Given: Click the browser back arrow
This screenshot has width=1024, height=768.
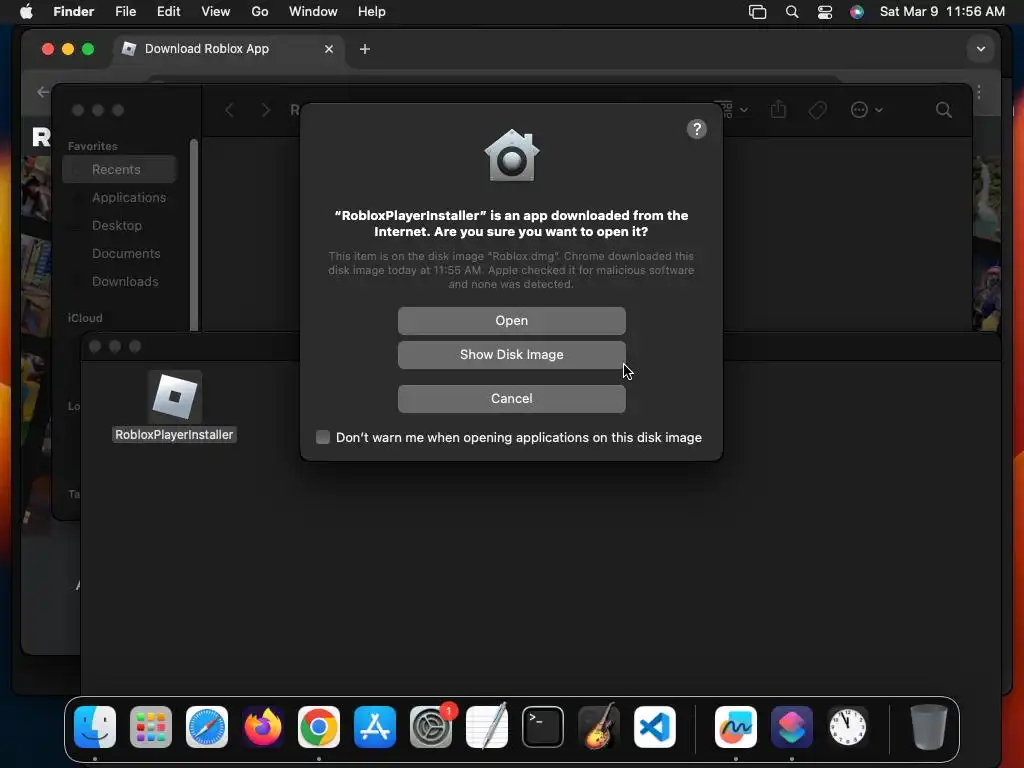Looking at the screenshot, I should point(43,92).
